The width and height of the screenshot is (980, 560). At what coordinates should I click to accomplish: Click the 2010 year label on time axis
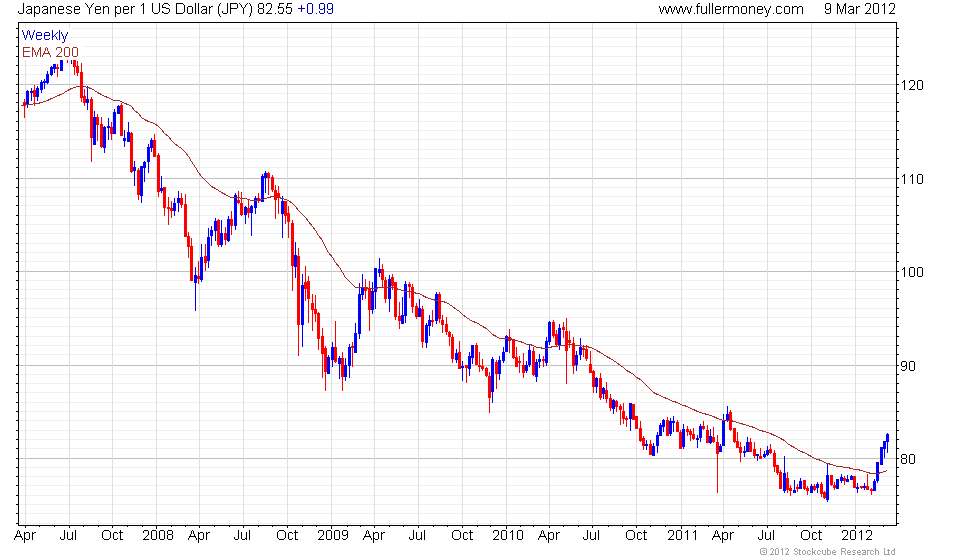pos(508,536)
